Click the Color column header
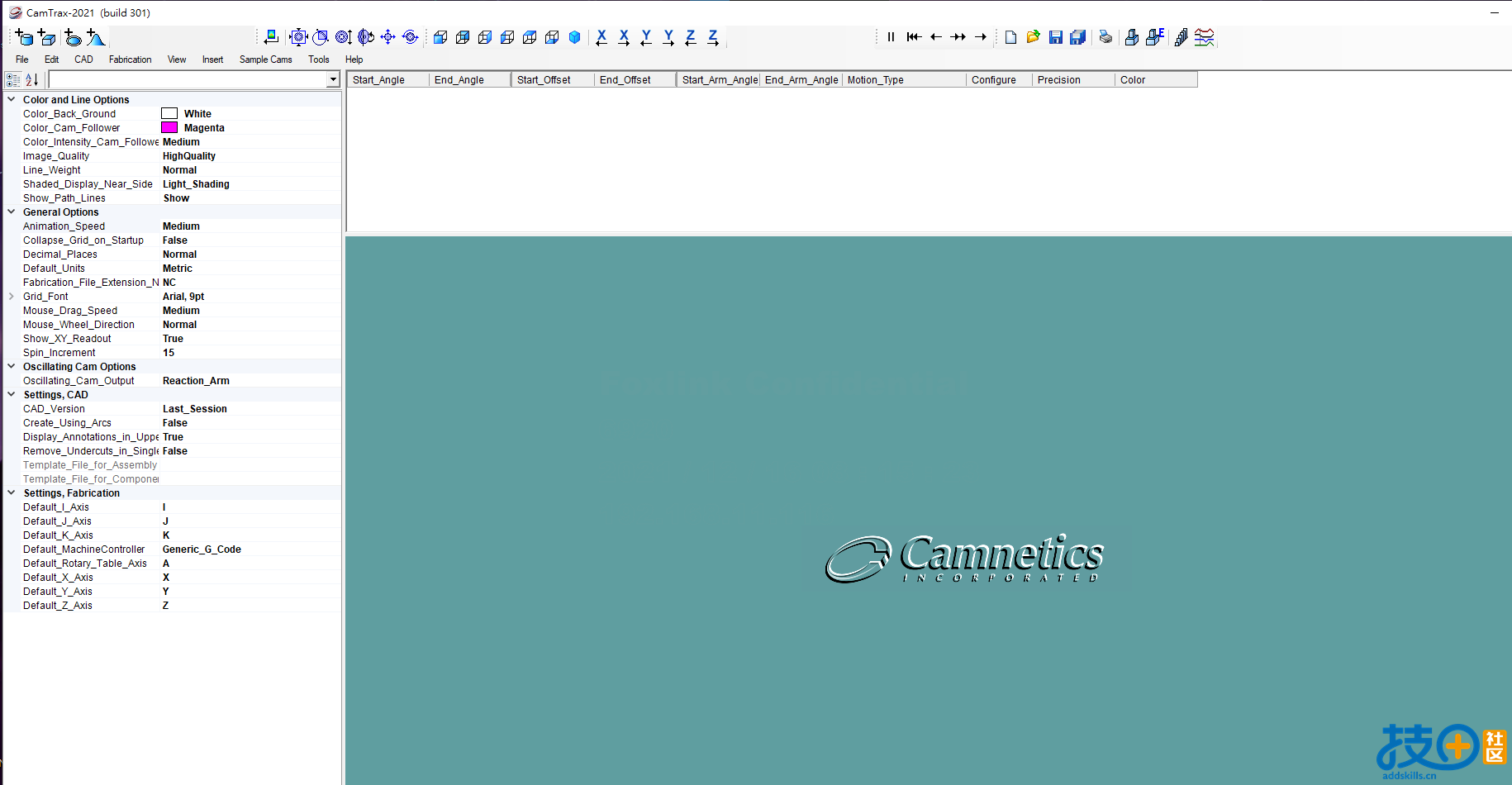Screen dimensions: 1512x785 coord(1156,79)
